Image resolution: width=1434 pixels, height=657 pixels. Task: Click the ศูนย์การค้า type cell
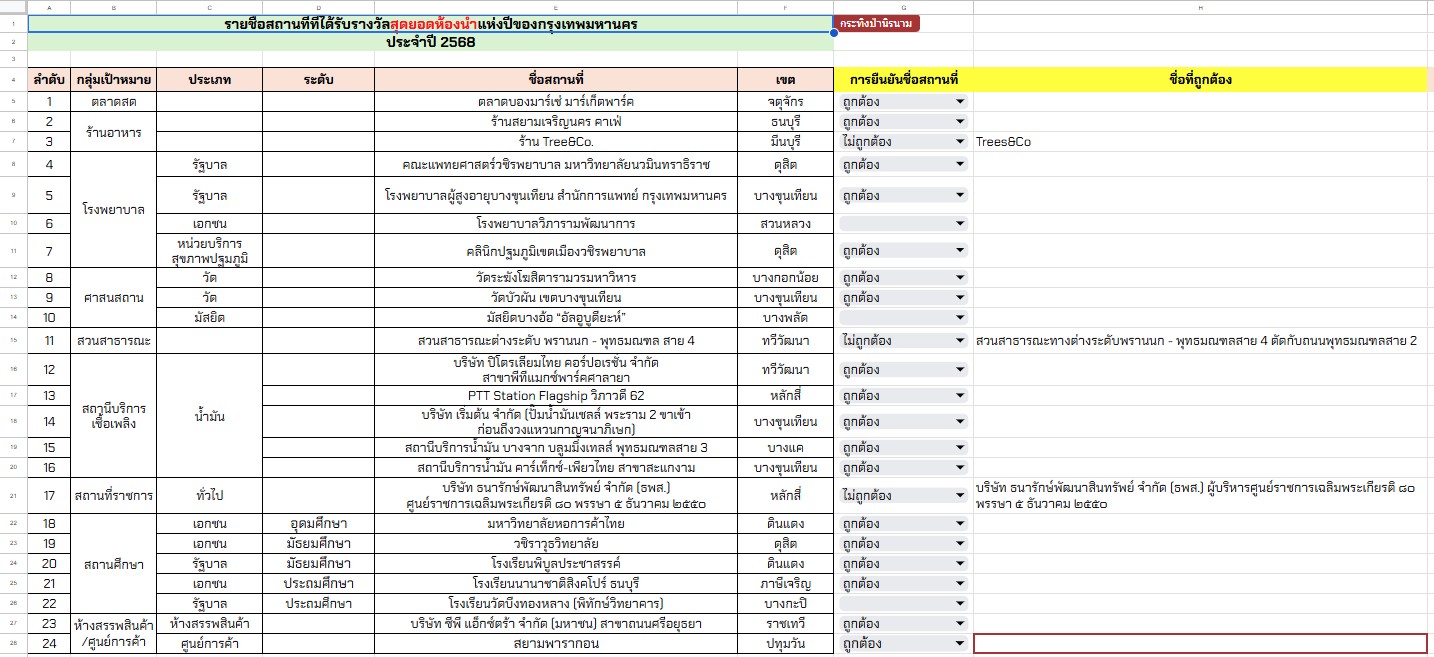209,644
